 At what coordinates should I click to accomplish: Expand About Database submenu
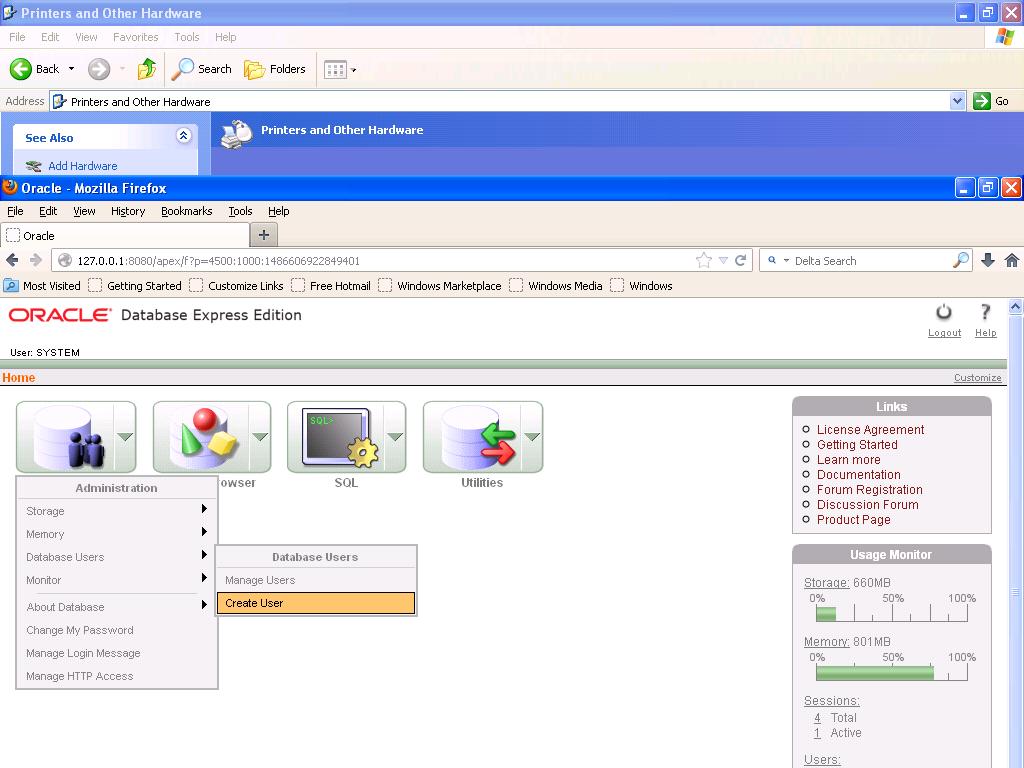[204, 605]
